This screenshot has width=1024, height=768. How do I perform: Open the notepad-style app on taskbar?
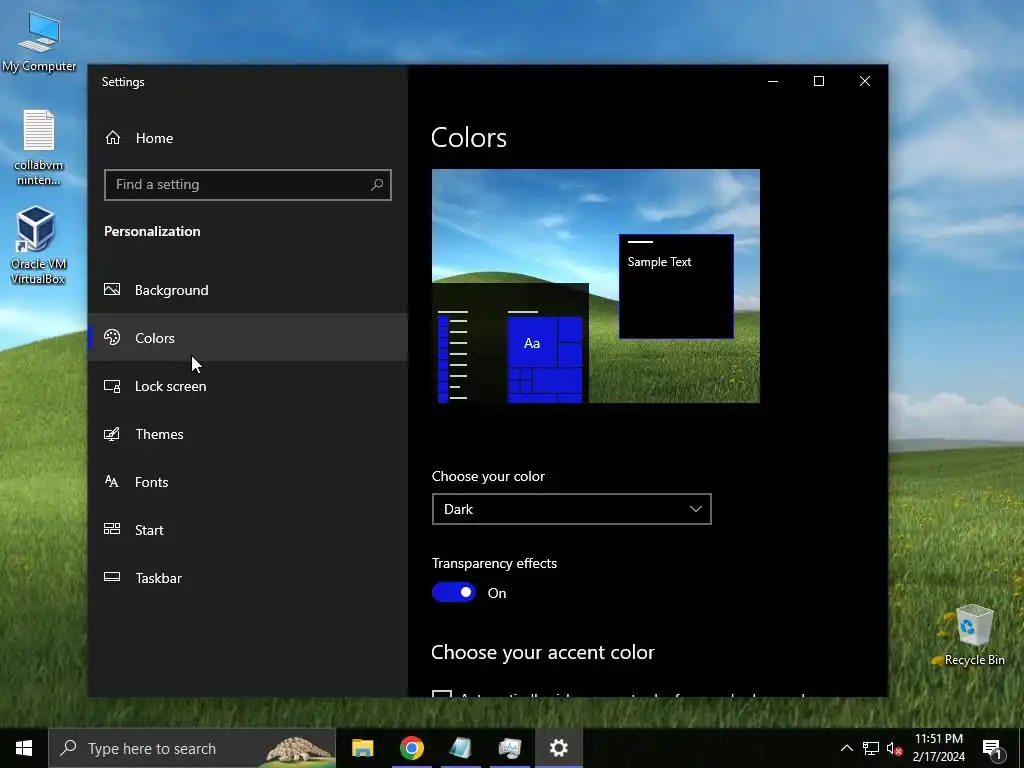pos(460,748)
